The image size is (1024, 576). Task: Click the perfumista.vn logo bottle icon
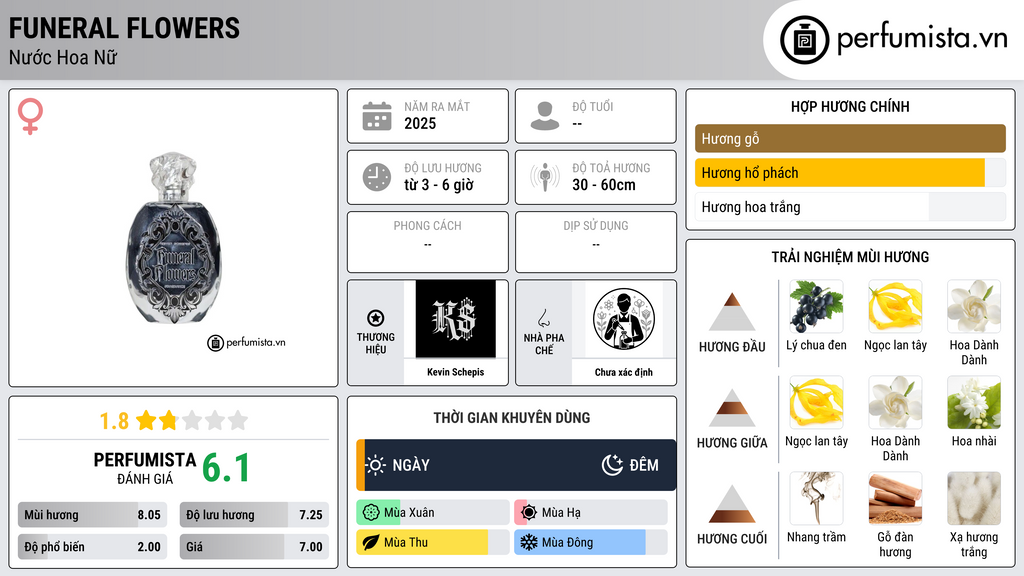pos(804,40)
